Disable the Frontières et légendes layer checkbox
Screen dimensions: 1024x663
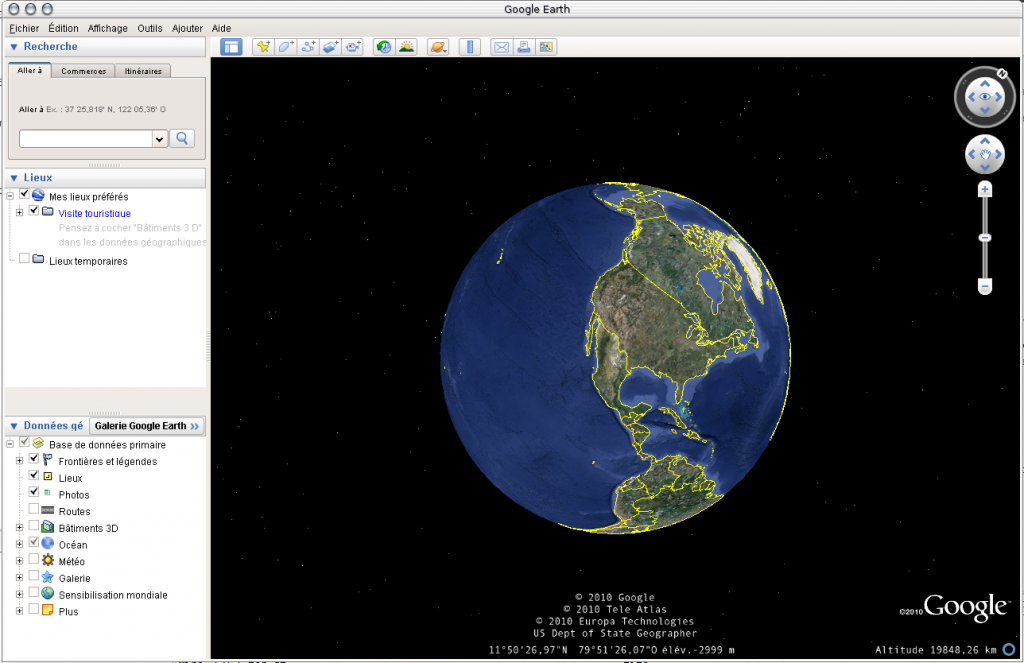(34, 459)
